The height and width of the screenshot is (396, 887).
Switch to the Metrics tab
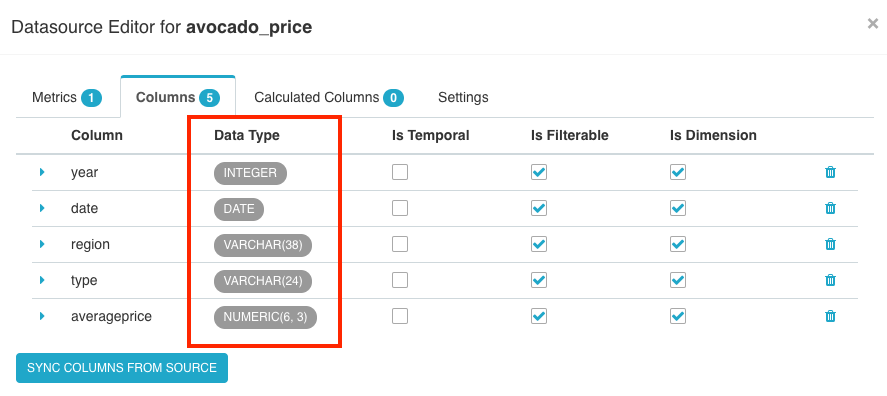coord(67,97)
